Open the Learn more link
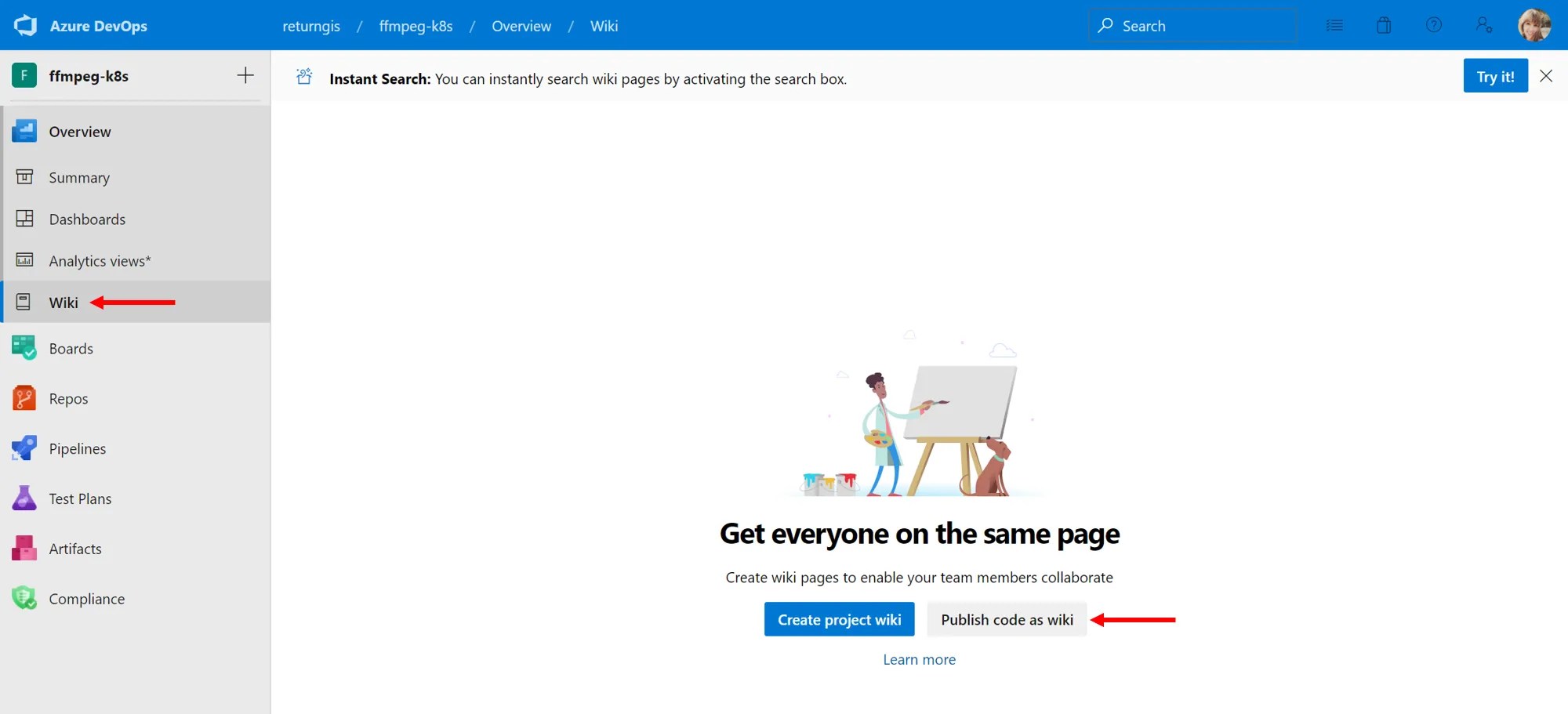 tap(919, 659)
